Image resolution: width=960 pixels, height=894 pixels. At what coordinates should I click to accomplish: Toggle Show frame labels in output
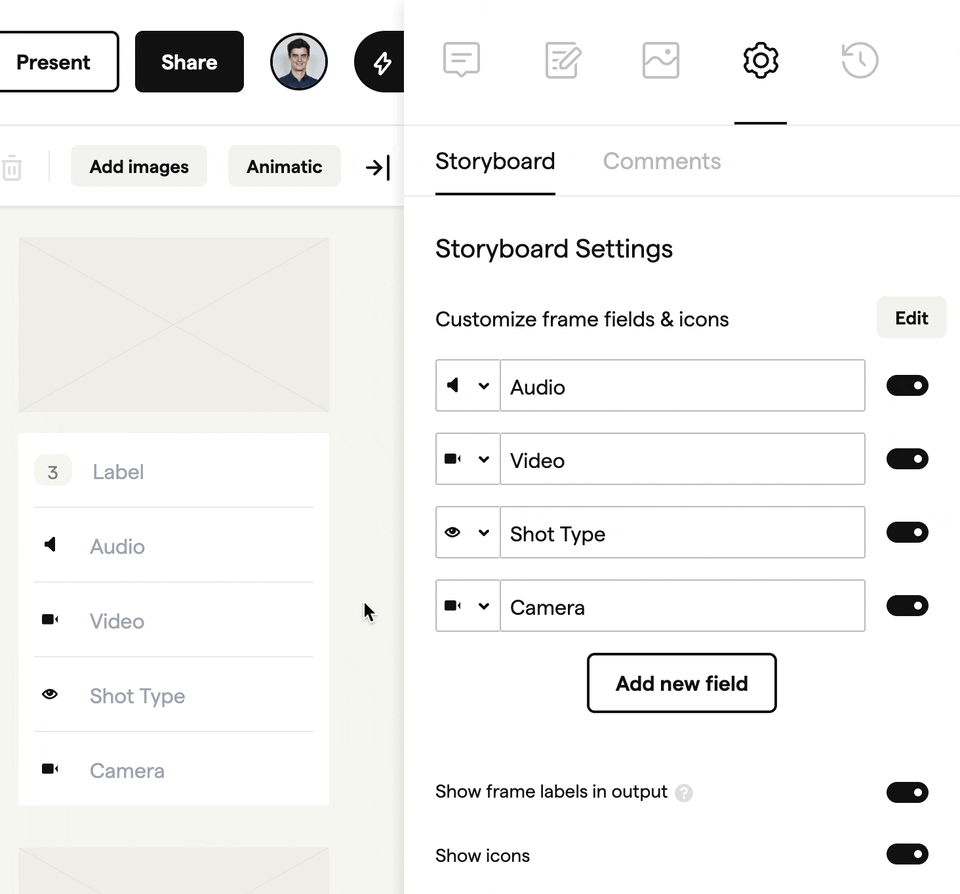click(907, 792)
